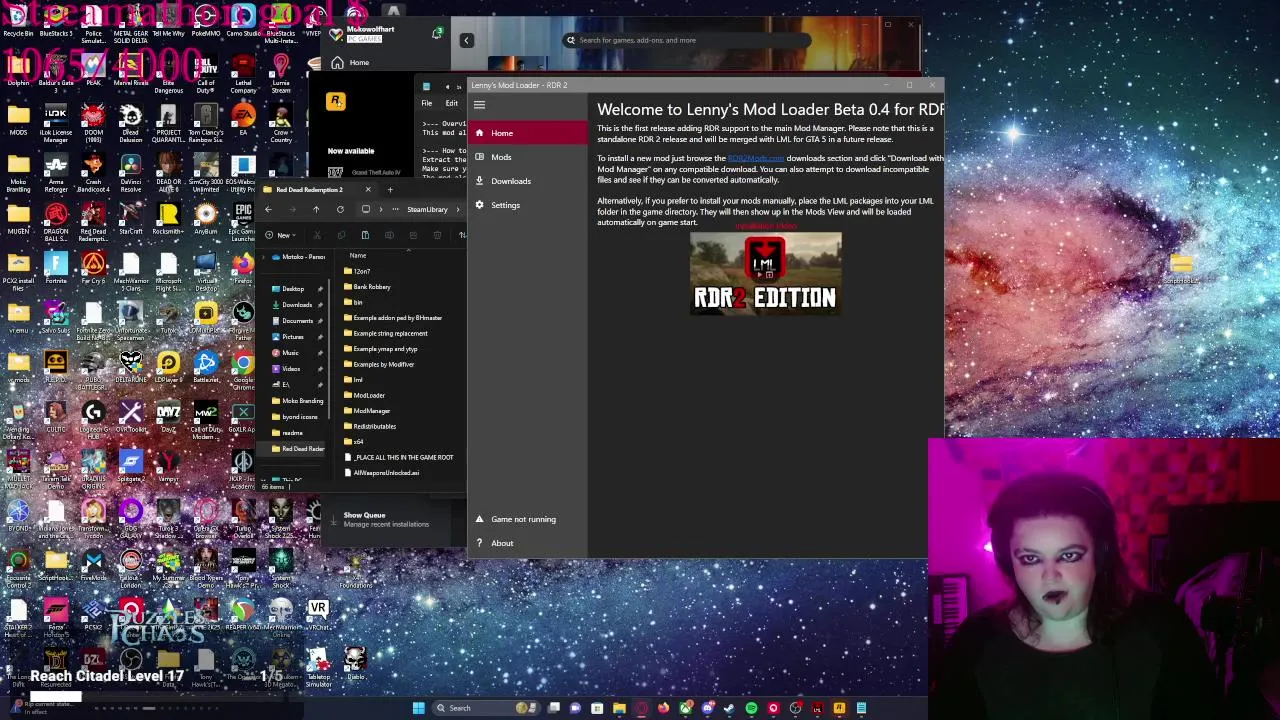Open Steam from taskbar
This screenshot has width=1280, height=720.
point(729,708)
